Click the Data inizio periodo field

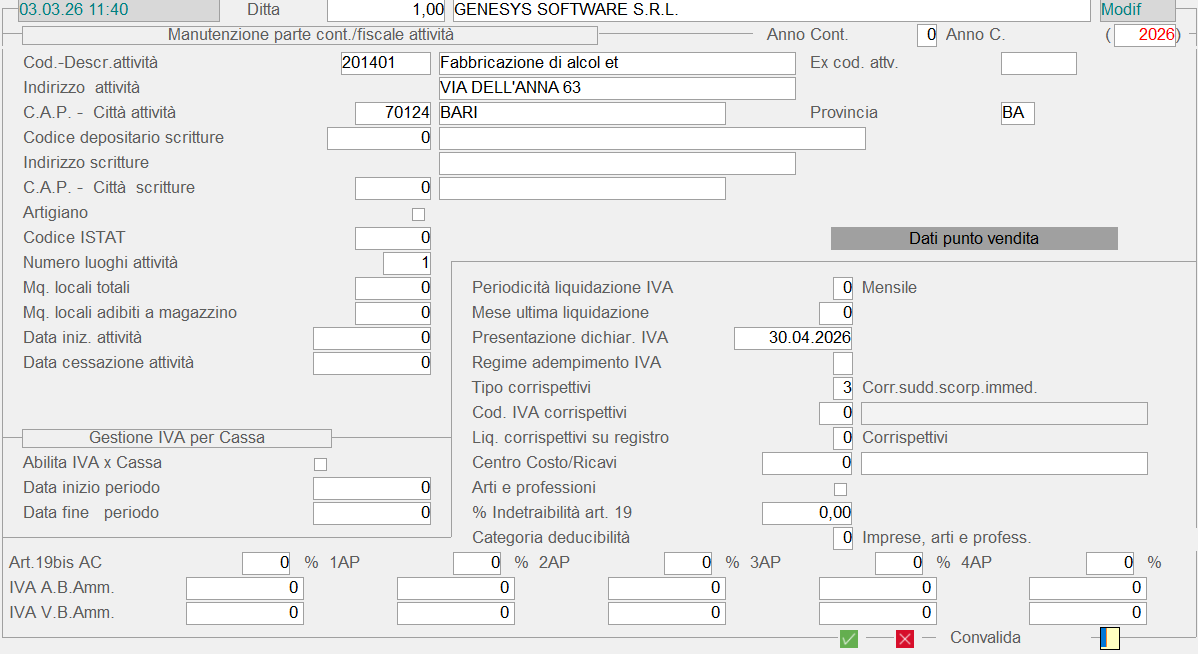click(x=371, y=488)
